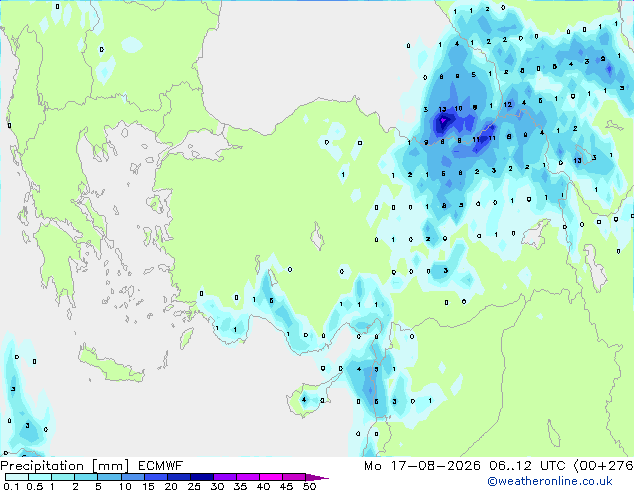
Task: Click the '10' precipitation value on the map
Action: point(458,108)
